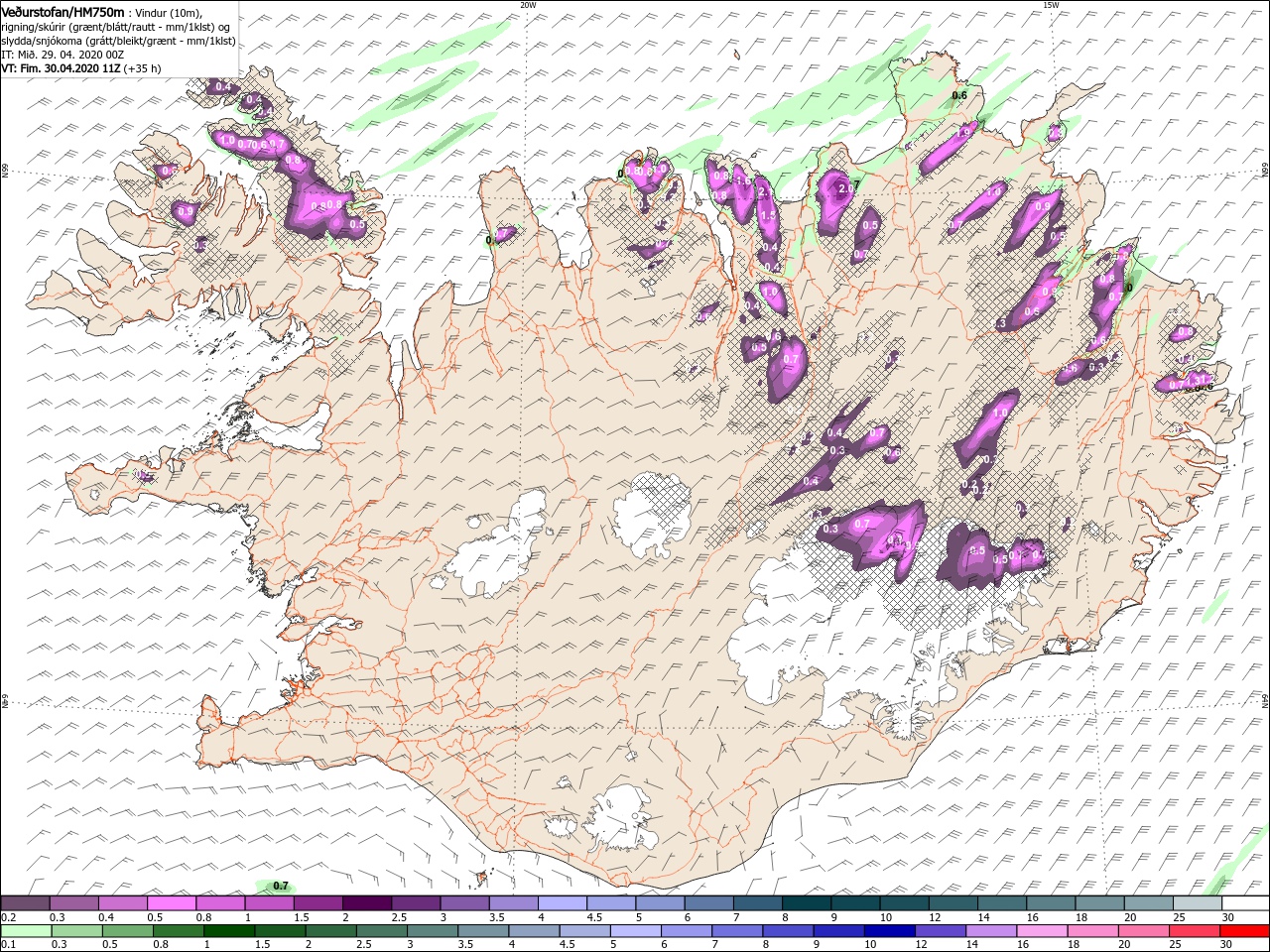
Task: Click the valid time 'VT: Fim. 30.04.2020 11Z'
Action: [61, 67]
